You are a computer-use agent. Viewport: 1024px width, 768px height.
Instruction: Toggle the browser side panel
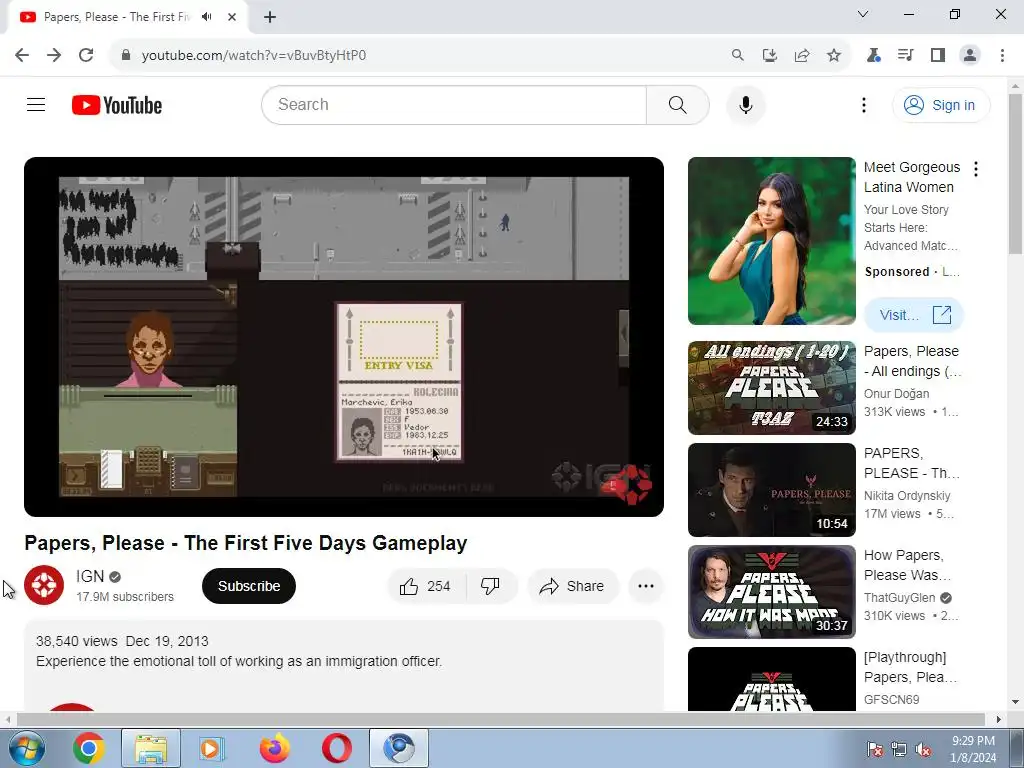(x=938, y=55)
